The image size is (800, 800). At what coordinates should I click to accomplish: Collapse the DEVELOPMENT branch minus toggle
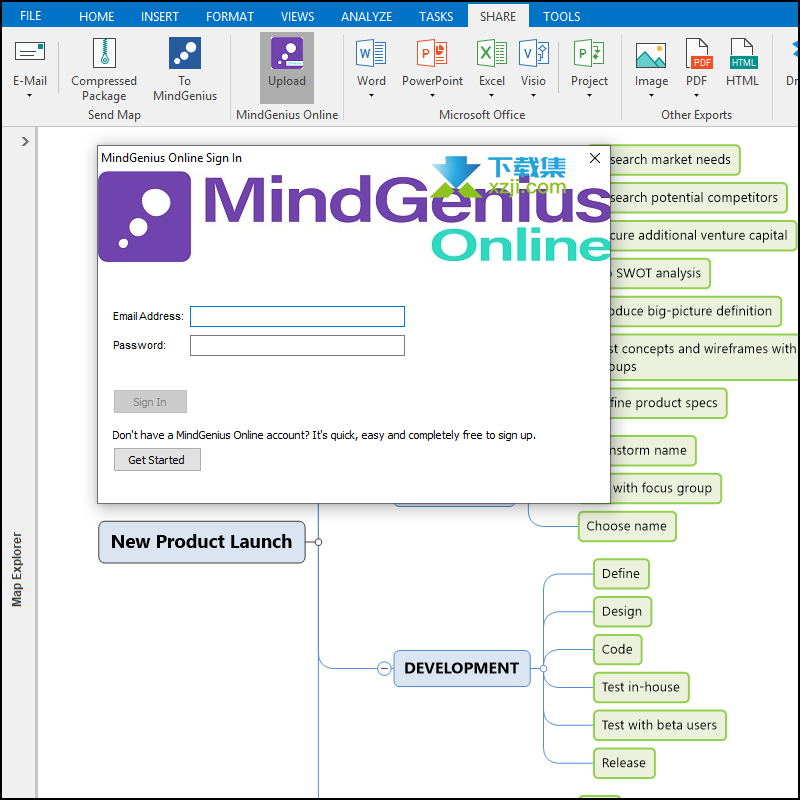[x=384, y=668]
